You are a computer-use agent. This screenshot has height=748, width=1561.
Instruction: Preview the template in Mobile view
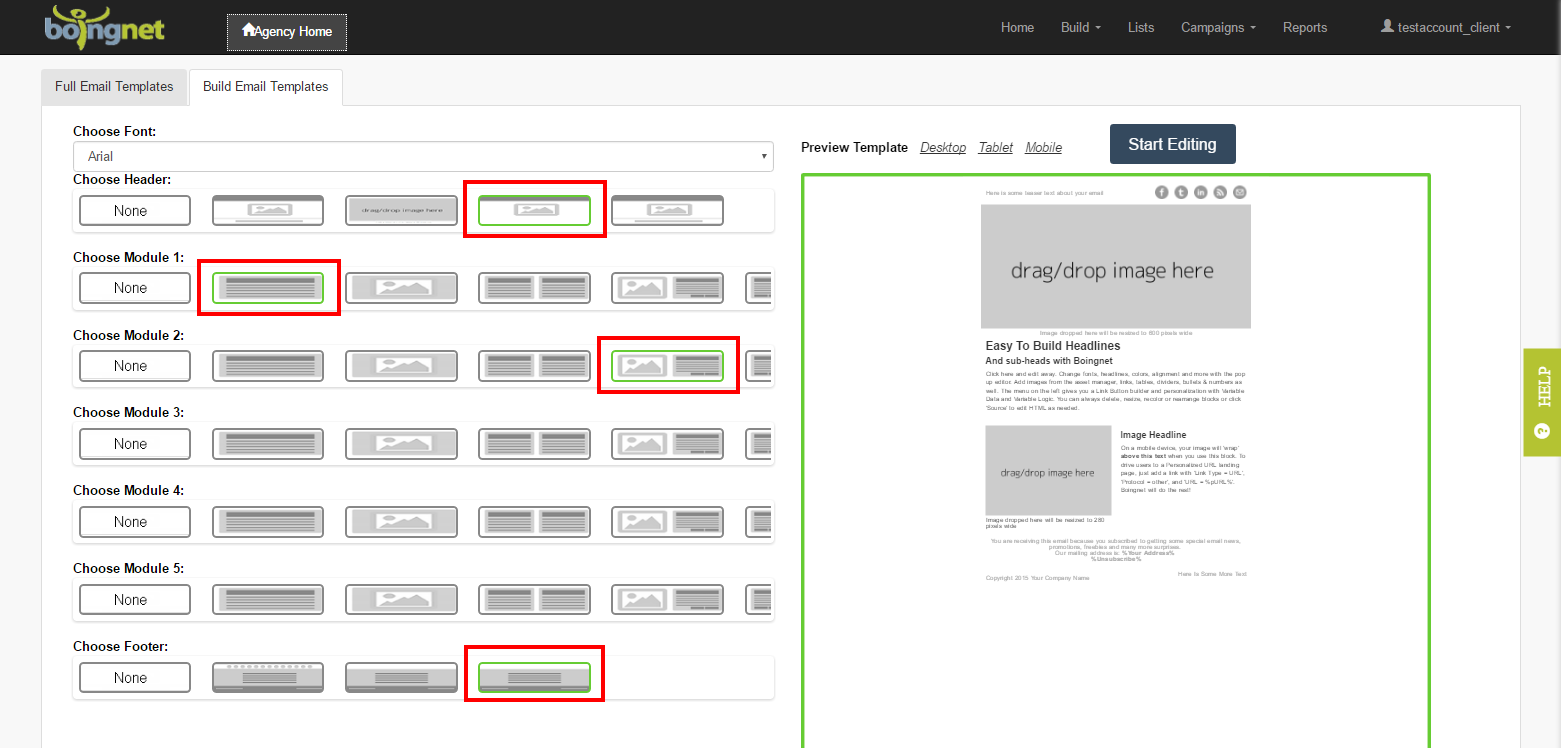(1044, 148)
